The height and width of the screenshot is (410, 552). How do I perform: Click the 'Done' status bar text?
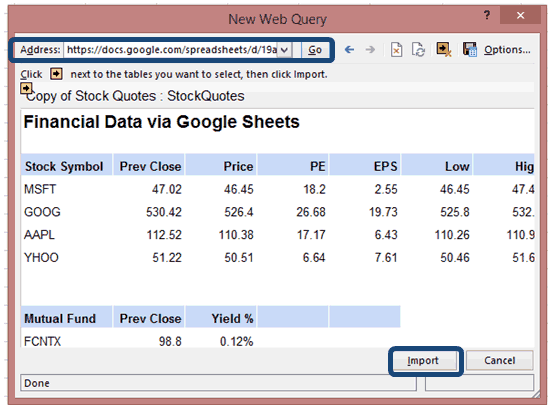pos(37,383)
